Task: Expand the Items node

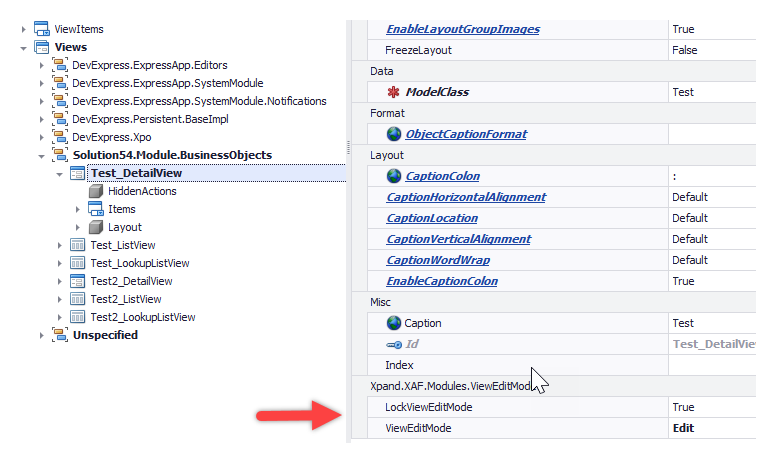Action: click(x=78, y=209)
